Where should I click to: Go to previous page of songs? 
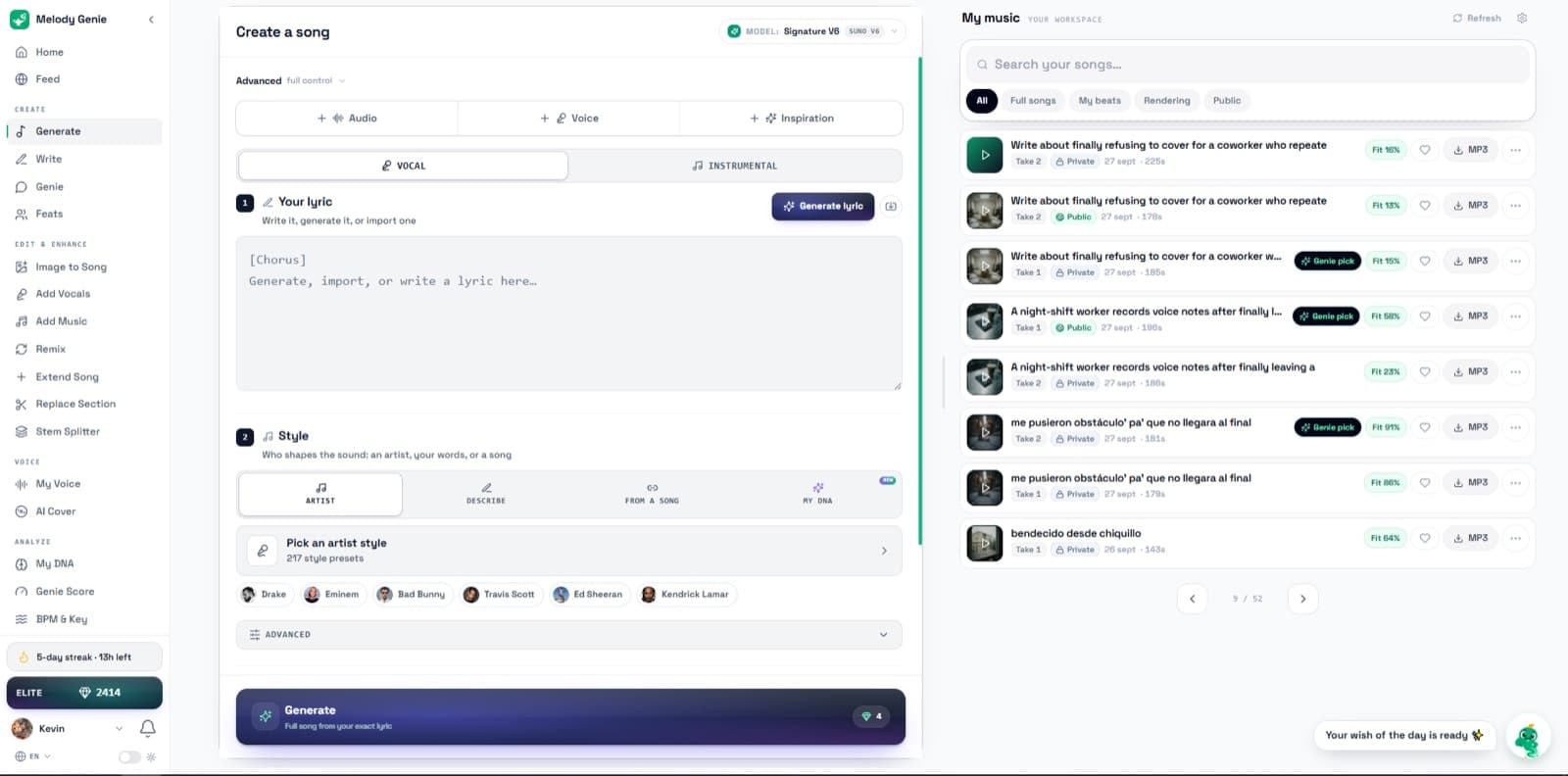click(1192, 599)
